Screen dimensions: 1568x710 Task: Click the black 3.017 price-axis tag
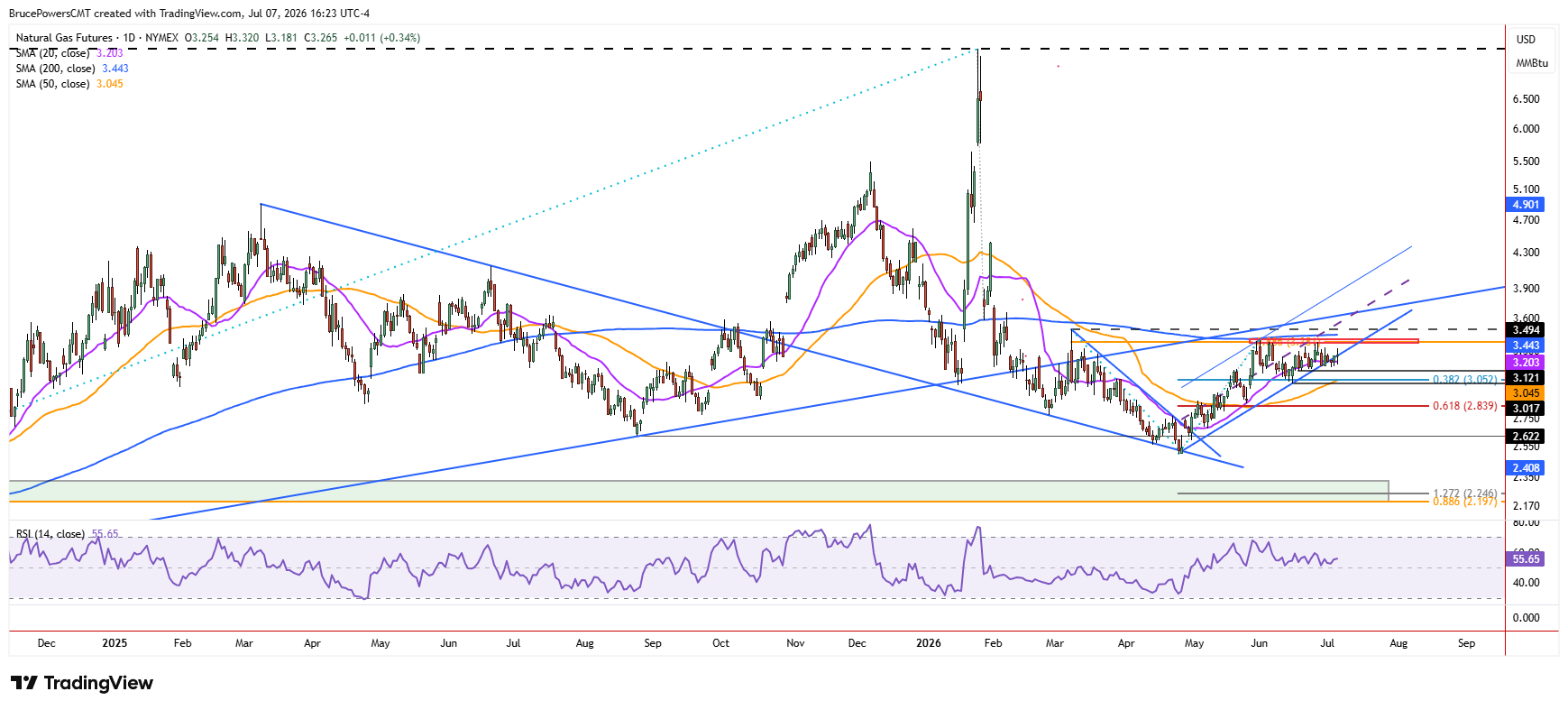tap(1526, 409)
